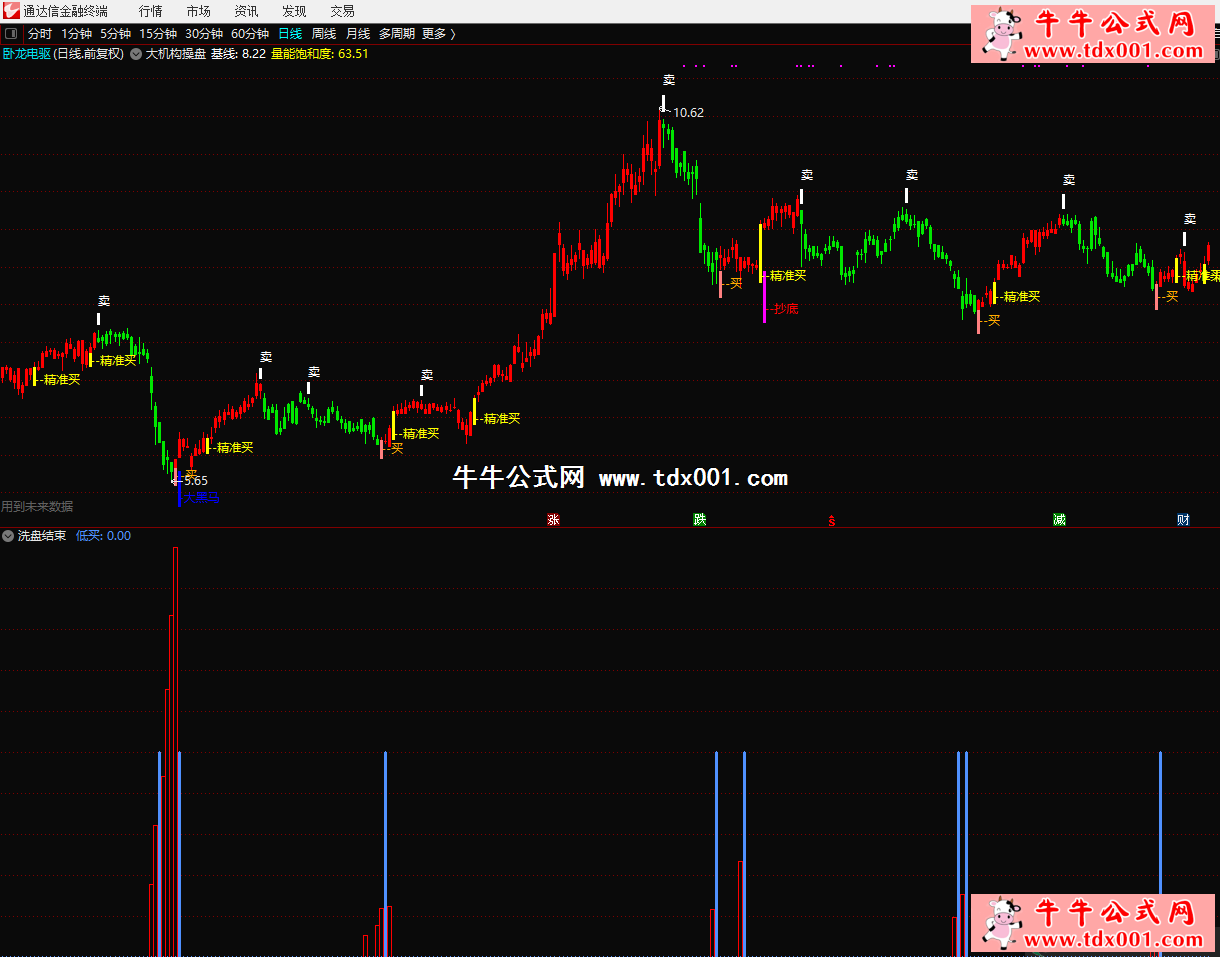Click the 通达信 app logo icon

click(11, 11)
